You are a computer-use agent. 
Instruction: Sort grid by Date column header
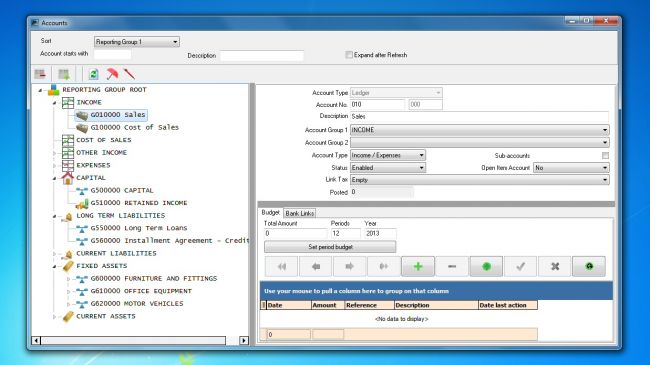[x=289, y=305]
